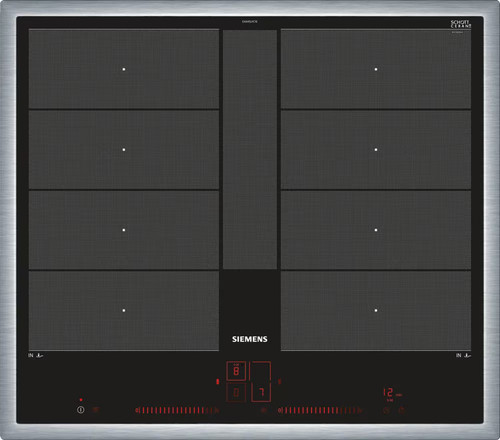
Task: Set power level on the right red slider
Action: (320, 410)
